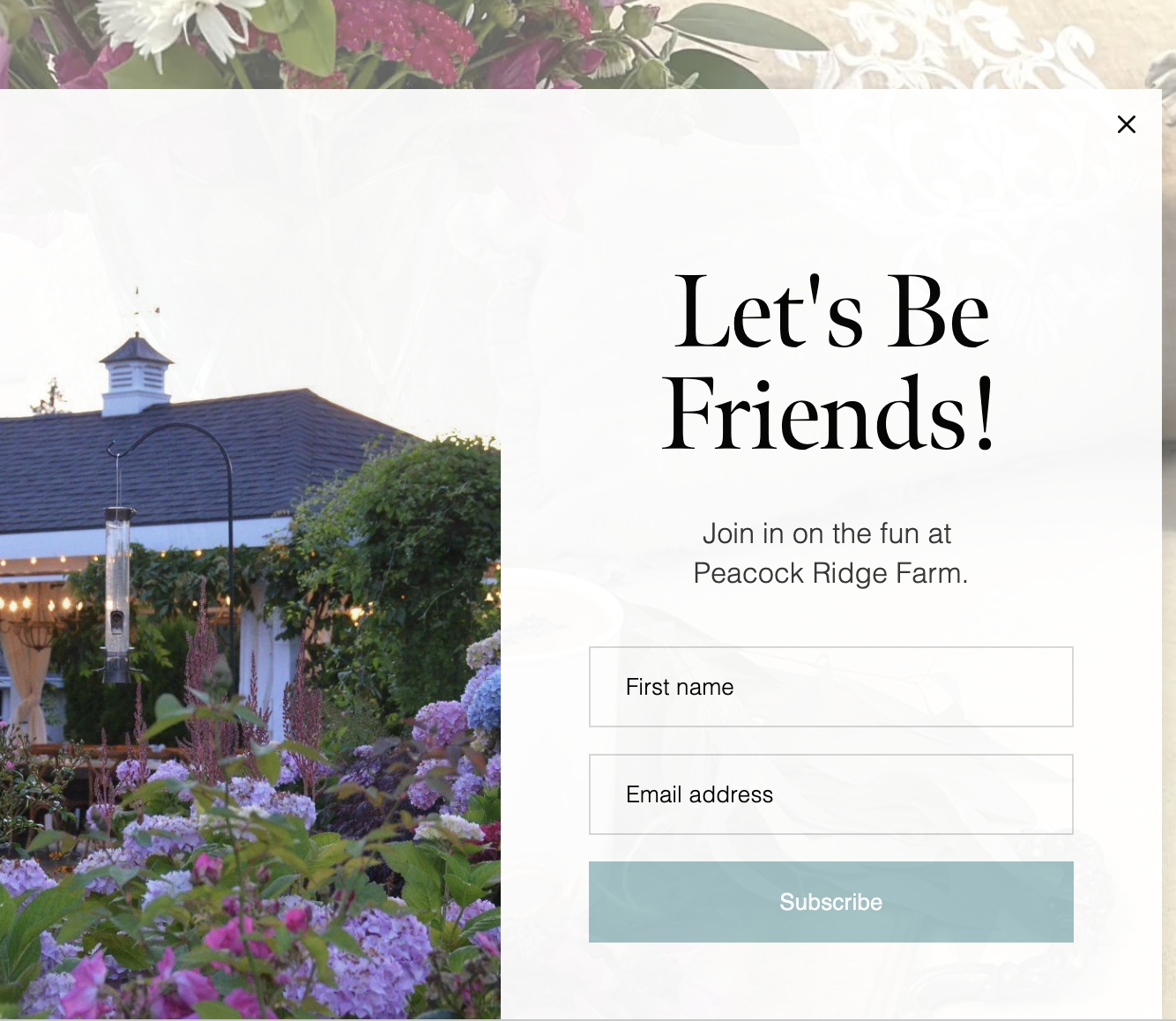
Task: Click the "Peacock Ridge Farm." text line
Action: pyautogui.click(x=830, y=573)
